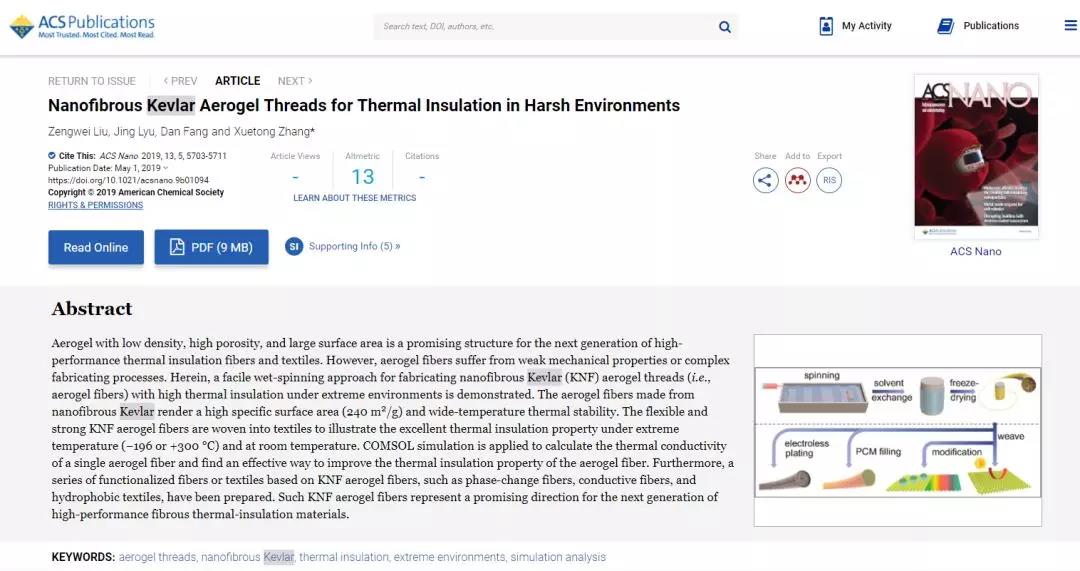This screenshot has height=571, width=1080.
Task: Click the Share article icon
Action: tap(765, 180)
